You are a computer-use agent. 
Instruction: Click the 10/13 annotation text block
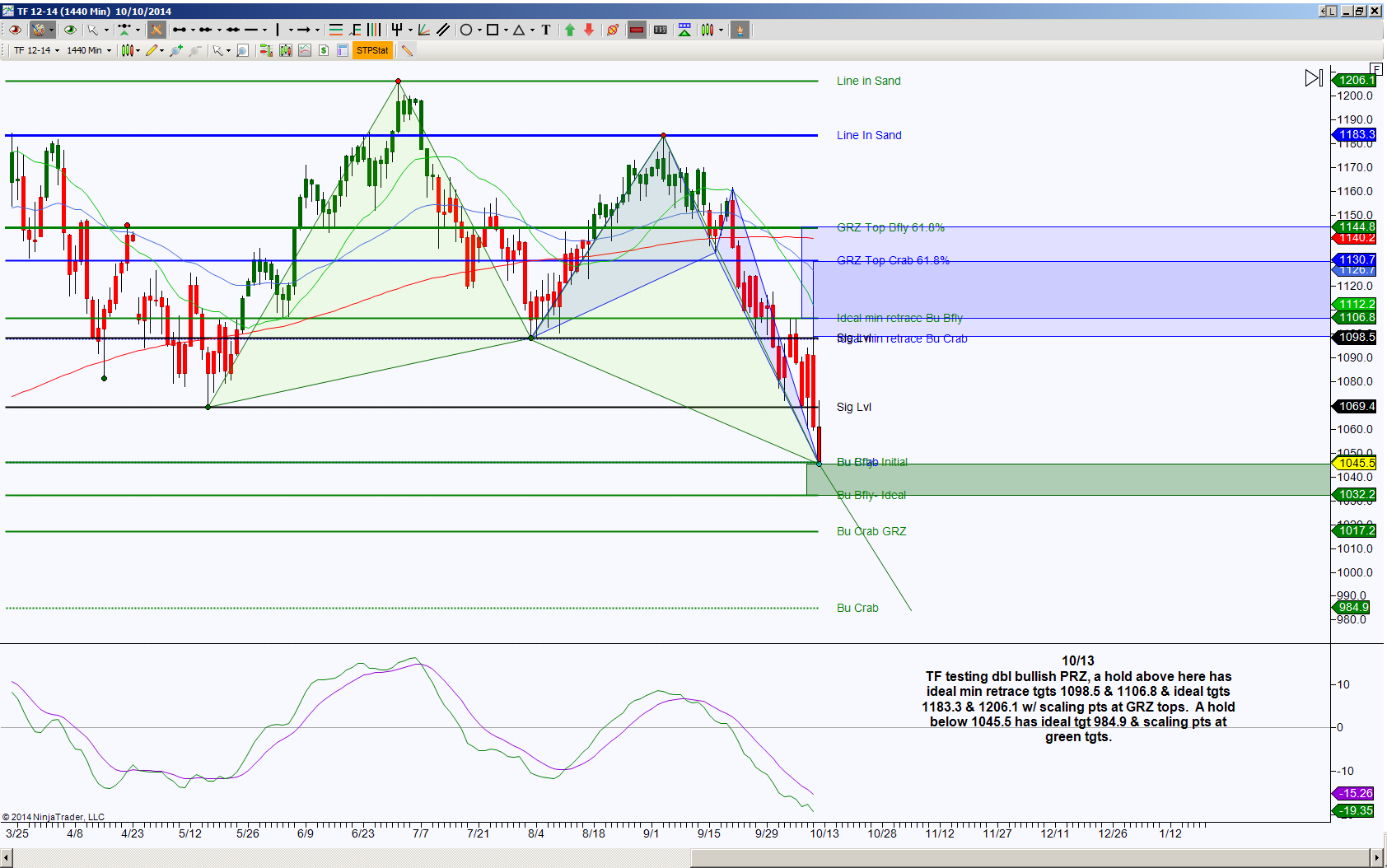1078,698
